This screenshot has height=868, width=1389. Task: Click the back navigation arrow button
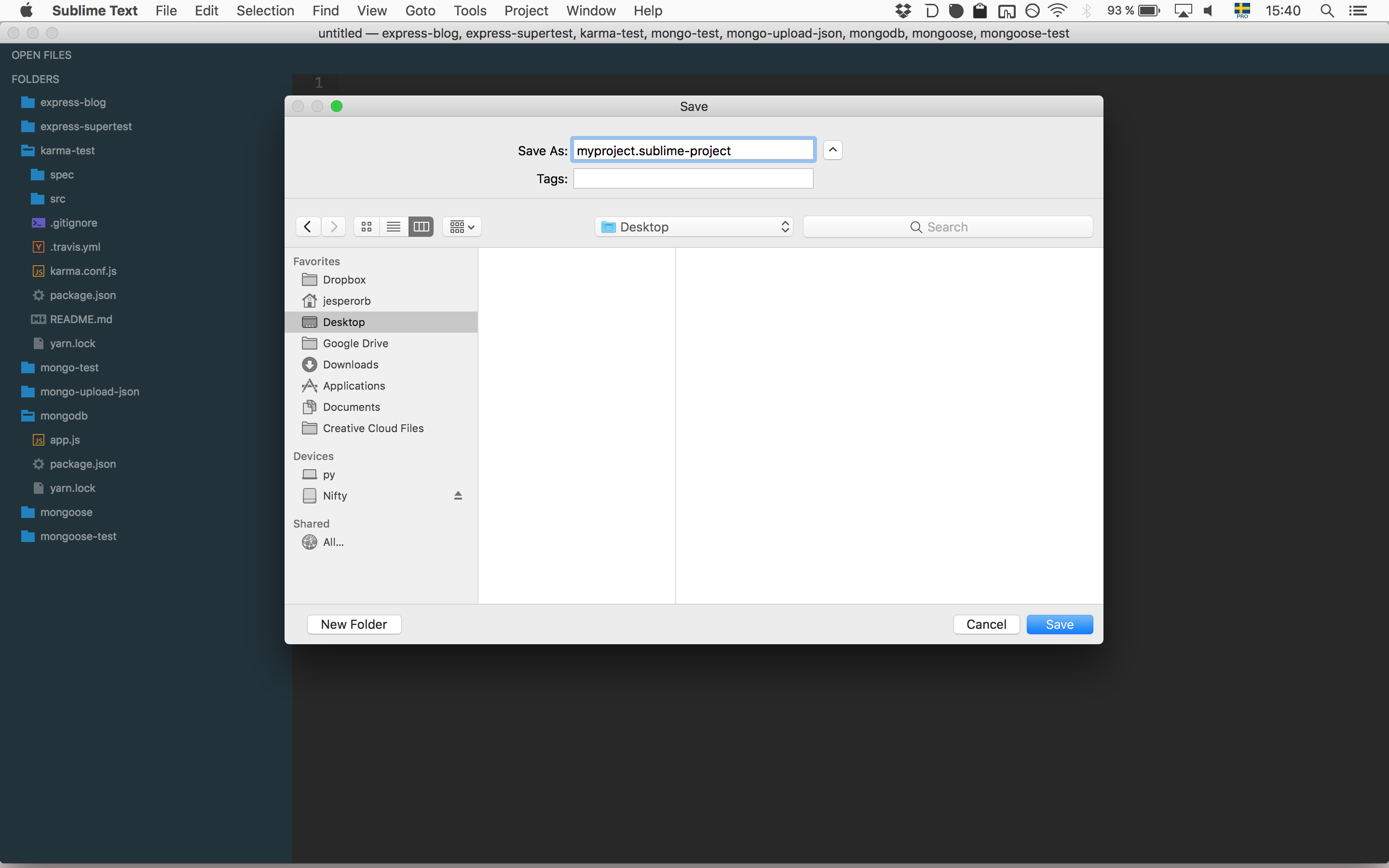tap(308, 225)
